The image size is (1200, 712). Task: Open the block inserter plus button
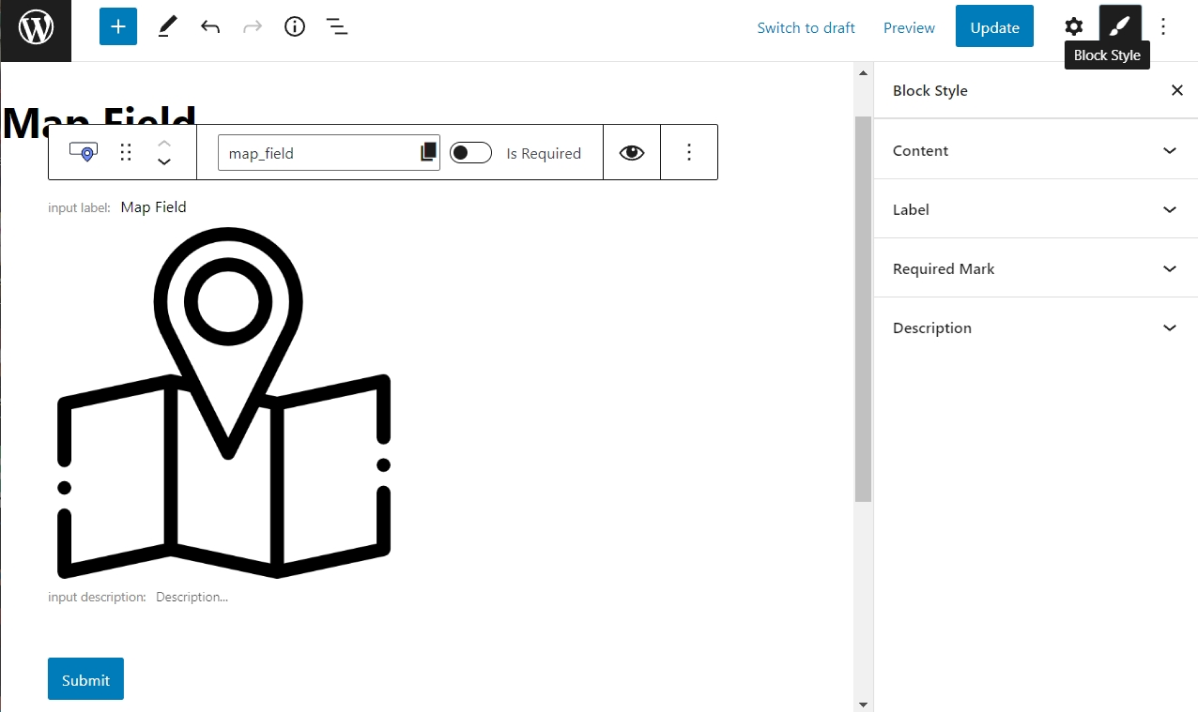[x=117, y=27]
